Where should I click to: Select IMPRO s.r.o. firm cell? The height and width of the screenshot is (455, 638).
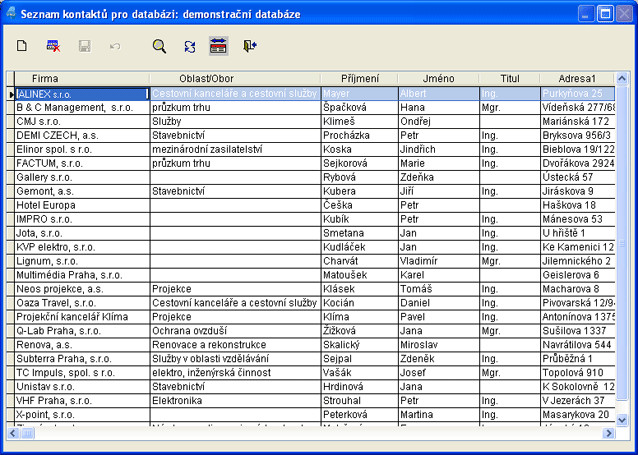click(x=82, y=219)
